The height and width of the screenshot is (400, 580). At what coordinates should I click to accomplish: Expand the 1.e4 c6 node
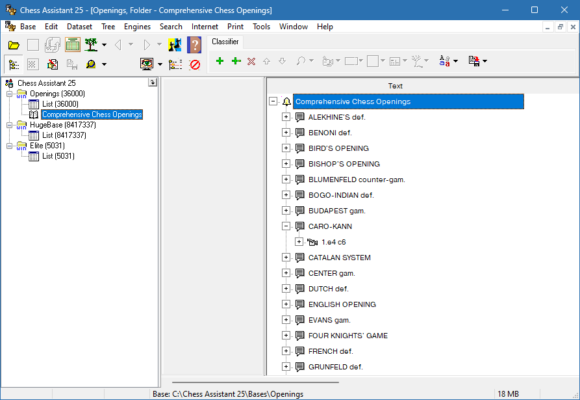pyautogui.click(x=299, y=242)
